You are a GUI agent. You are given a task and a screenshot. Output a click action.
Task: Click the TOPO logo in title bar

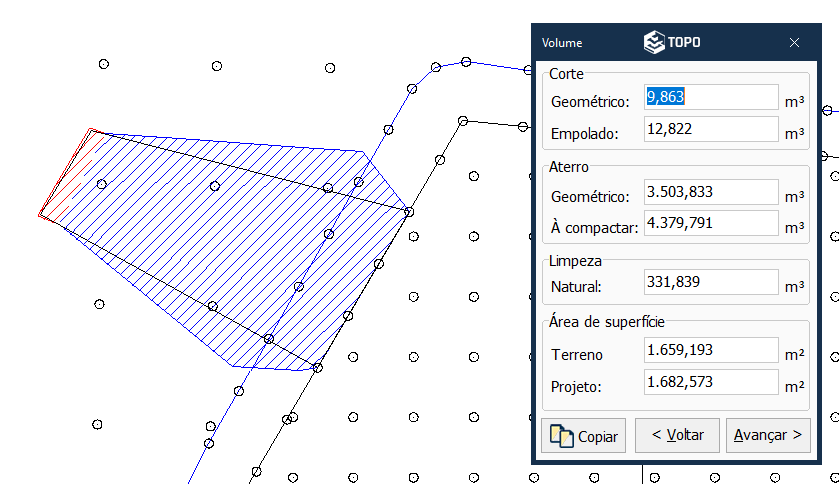click(x=672, y=43)
